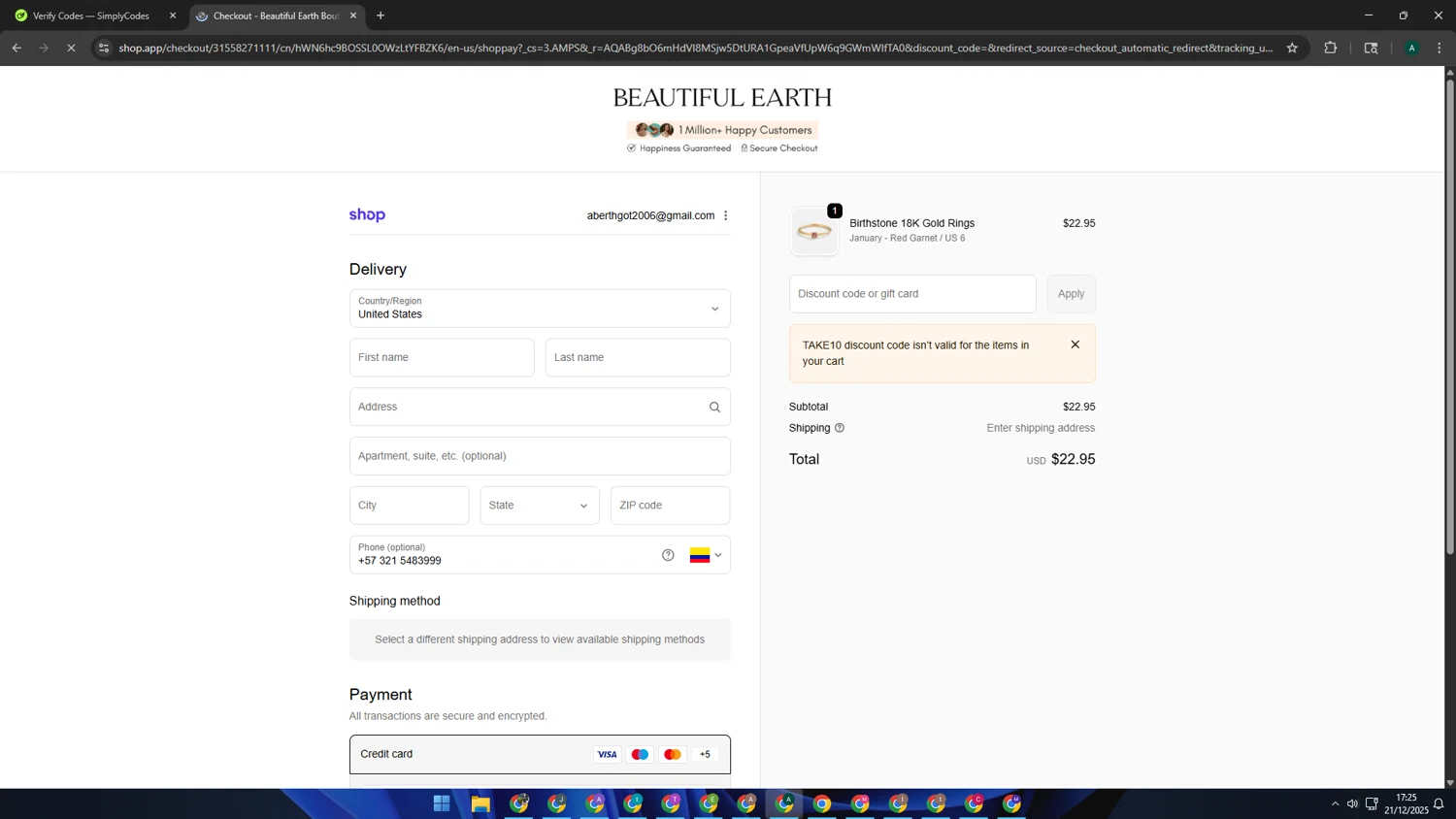Click the aberthgot2006@gmail.com email text
The image size is (1456, 819).
pos(650,215)
